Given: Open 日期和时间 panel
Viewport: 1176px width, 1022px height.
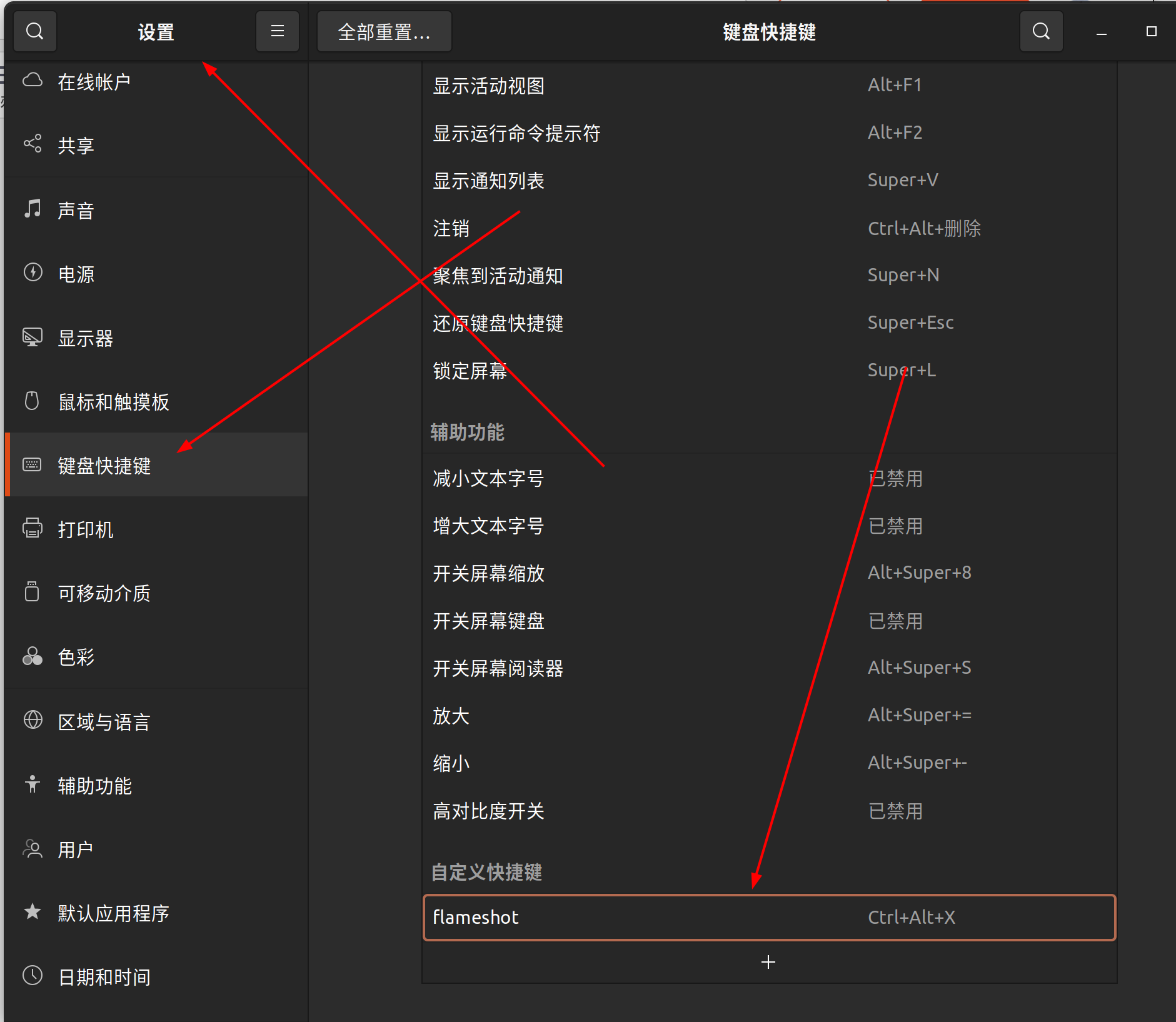Looking at the screenshot, I should pos(156,977).
